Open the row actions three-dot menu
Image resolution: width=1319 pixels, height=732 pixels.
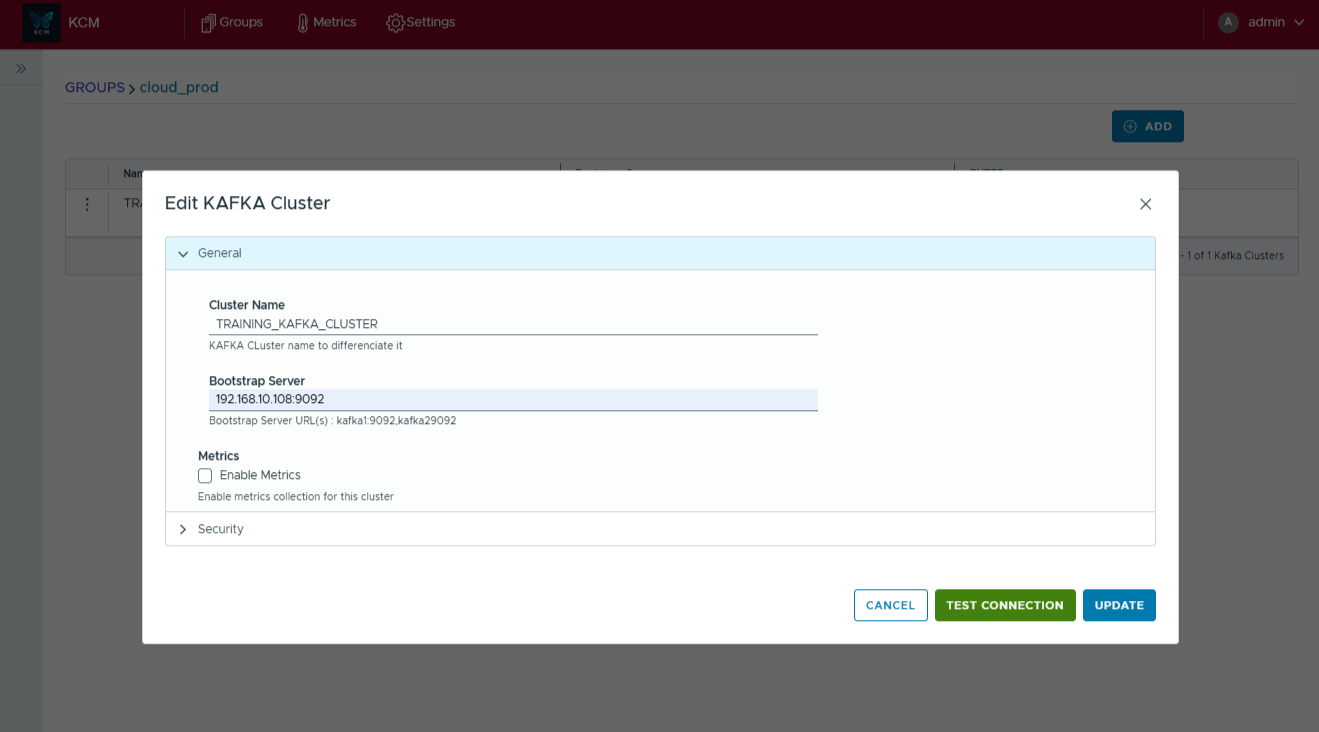coord(87,204)
